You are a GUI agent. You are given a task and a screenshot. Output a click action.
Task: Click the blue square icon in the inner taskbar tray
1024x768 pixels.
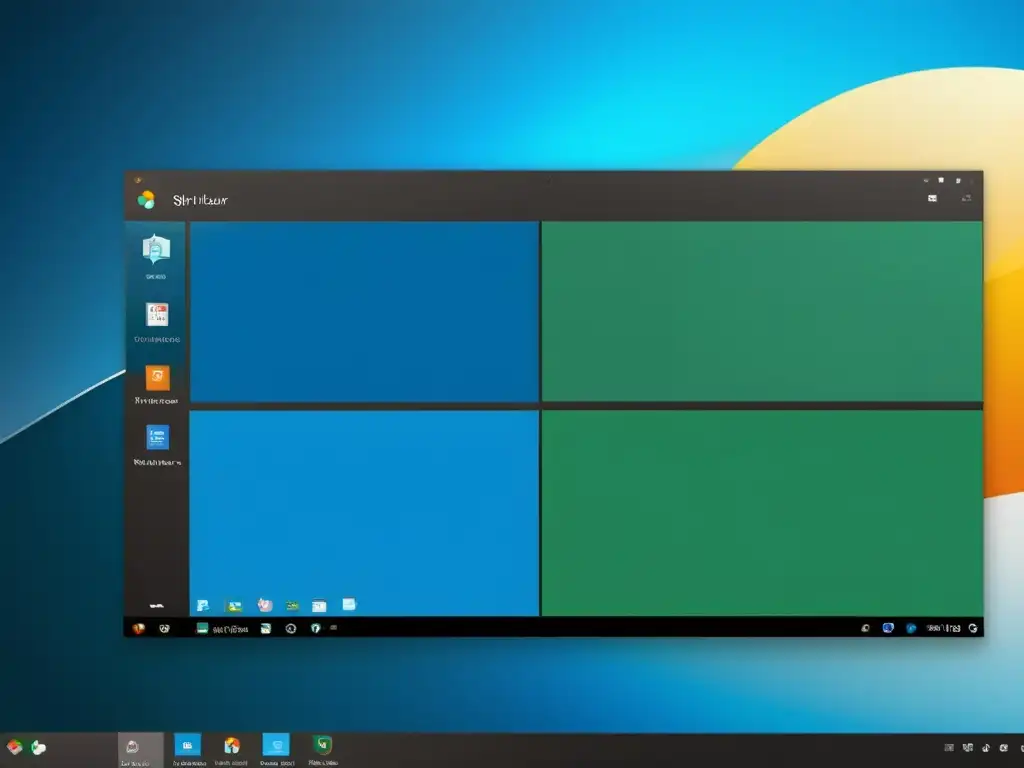point(888,628)
